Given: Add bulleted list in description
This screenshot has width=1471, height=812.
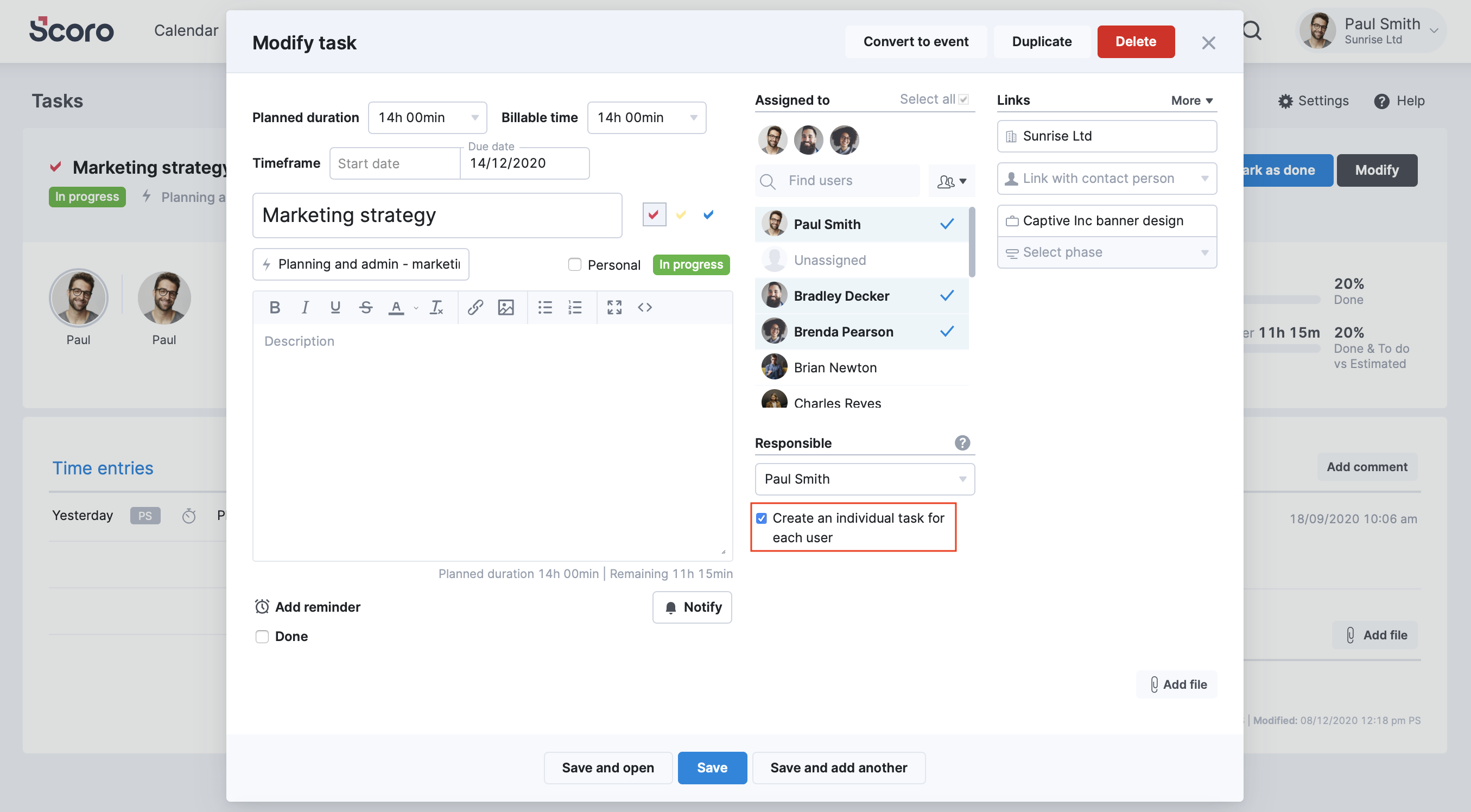Looking at the screenshot, I should click(x=545, y=307).
